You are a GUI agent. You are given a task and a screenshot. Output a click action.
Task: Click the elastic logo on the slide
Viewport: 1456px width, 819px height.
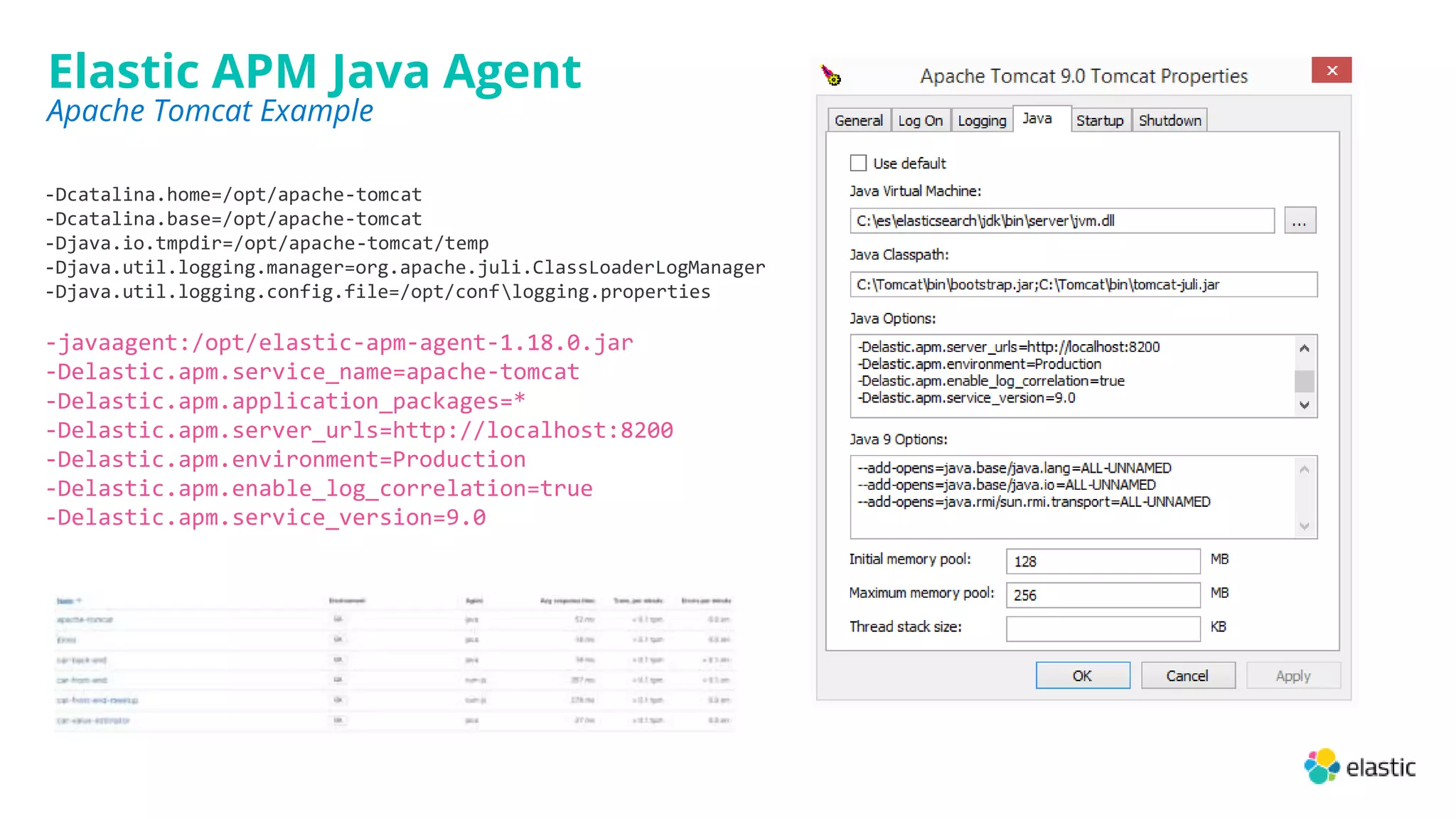click(1359, 766)
